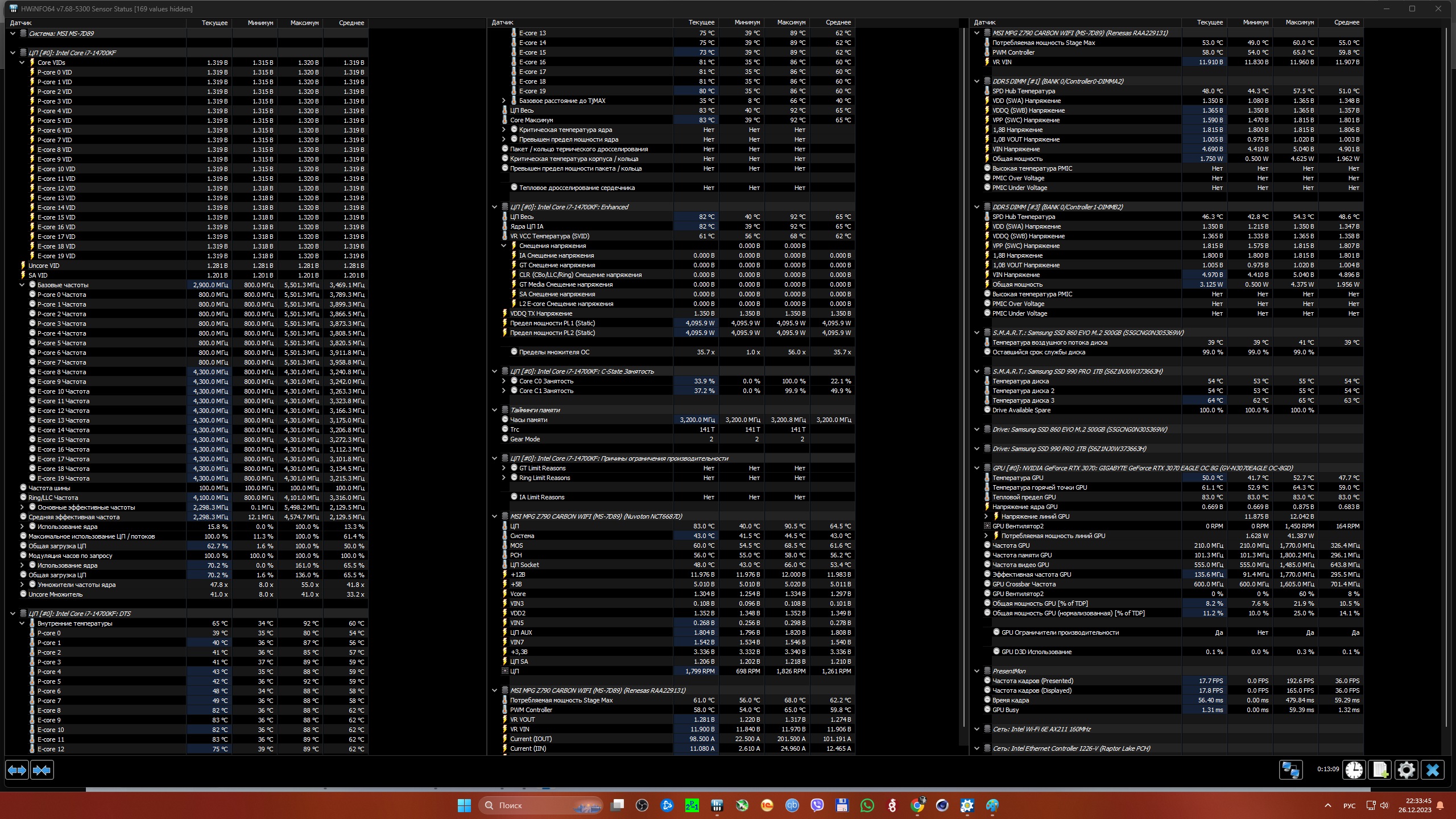
Task: Click the expand columns arrows button
Action: pos(17,770)
